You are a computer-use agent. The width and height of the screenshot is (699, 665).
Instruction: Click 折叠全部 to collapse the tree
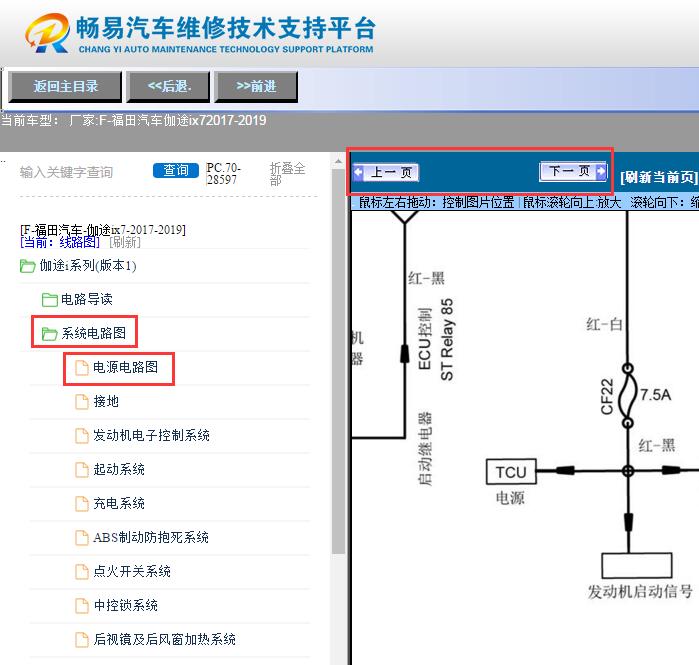[x=287, y=174]
